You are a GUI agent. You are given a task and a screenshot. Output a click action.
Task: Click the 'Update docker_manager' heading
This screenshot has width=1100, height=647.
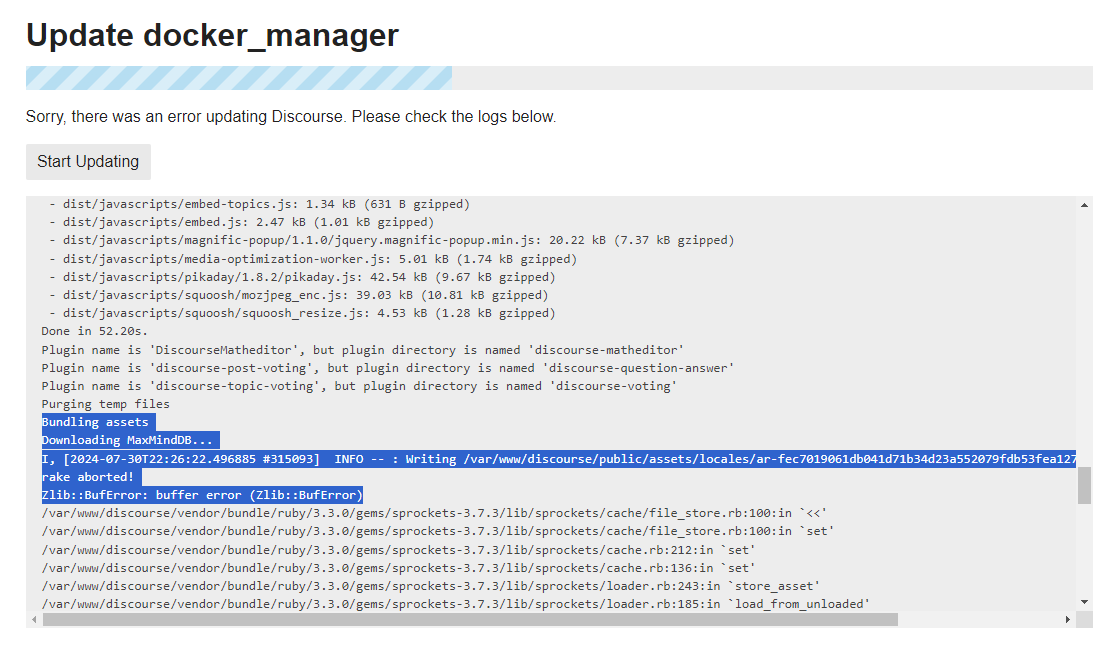(x=213, y=35)
